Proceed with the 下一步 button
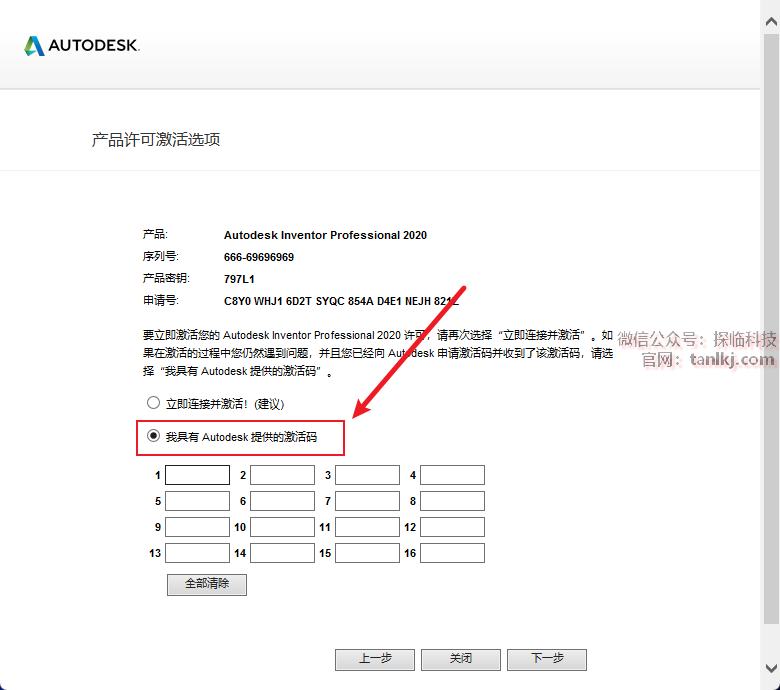Viewport: 780px width, 690px height. 547,660
